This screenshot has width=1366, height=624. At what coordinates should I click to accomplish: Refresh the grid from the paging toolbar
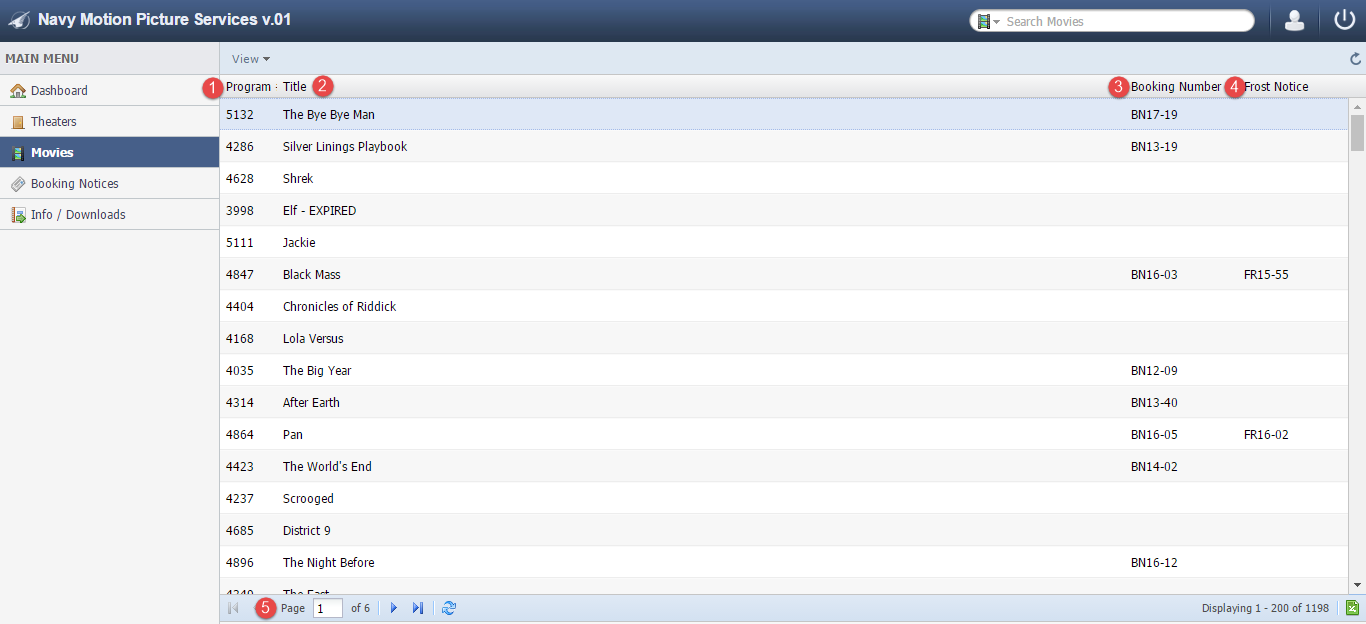click(x=449, y=608)
